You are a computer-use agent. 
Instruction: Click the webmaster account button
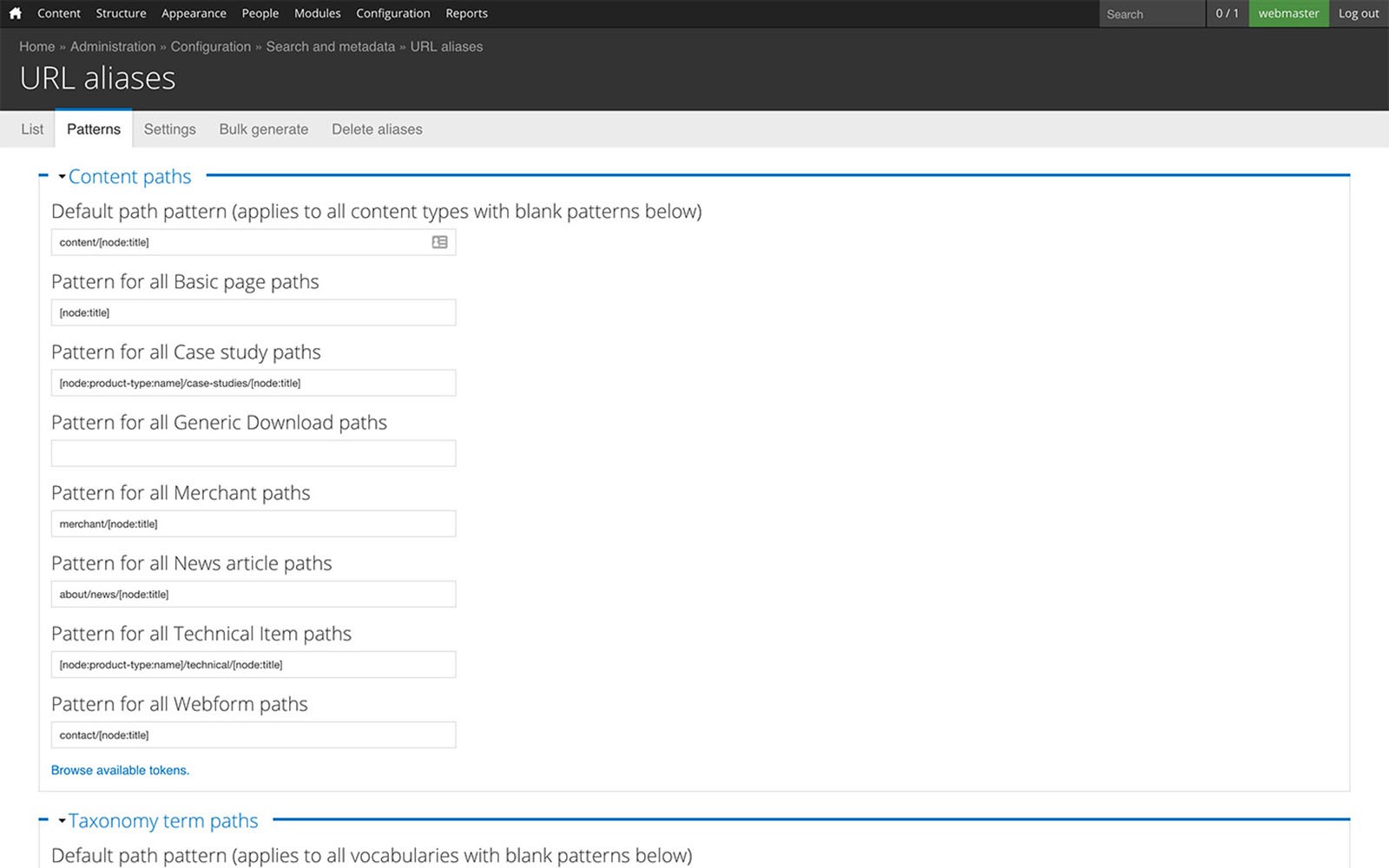point(1288,13)
